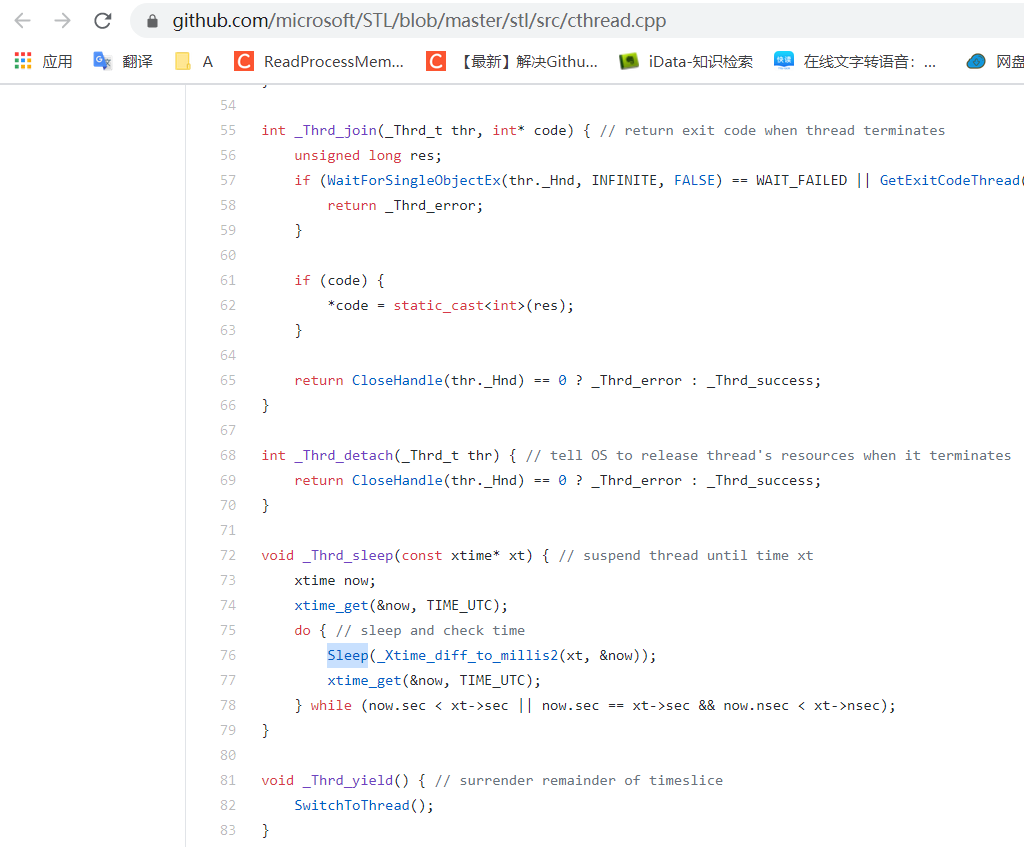Open the ReadProcessMem... bookmark

319,61
